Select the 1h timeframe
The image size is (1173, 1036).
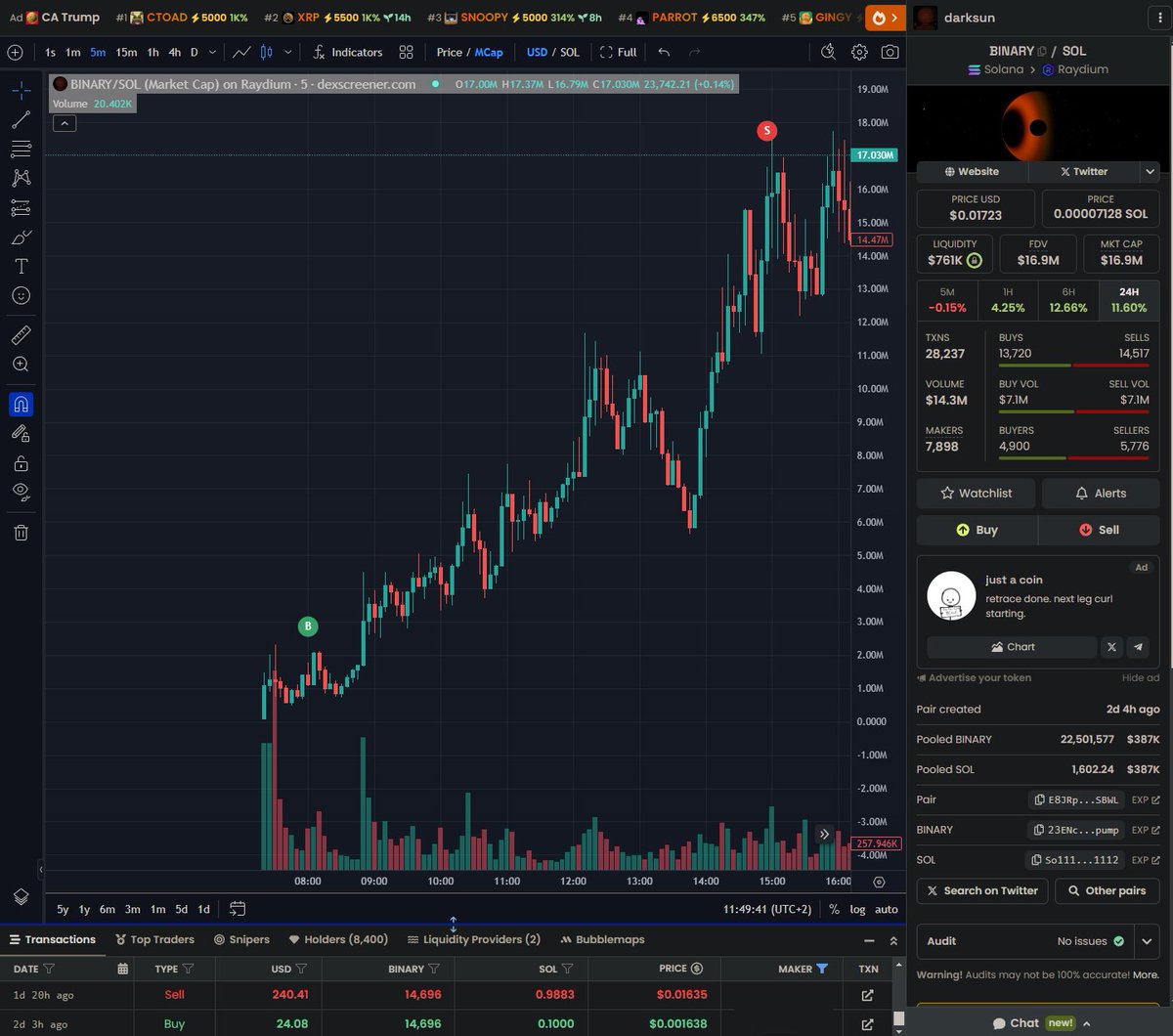pyautogui.click(x=153, y=52)
